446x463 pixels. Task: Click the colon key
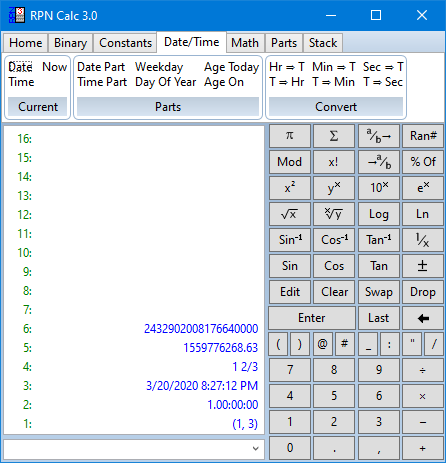(x=389, y=344)
